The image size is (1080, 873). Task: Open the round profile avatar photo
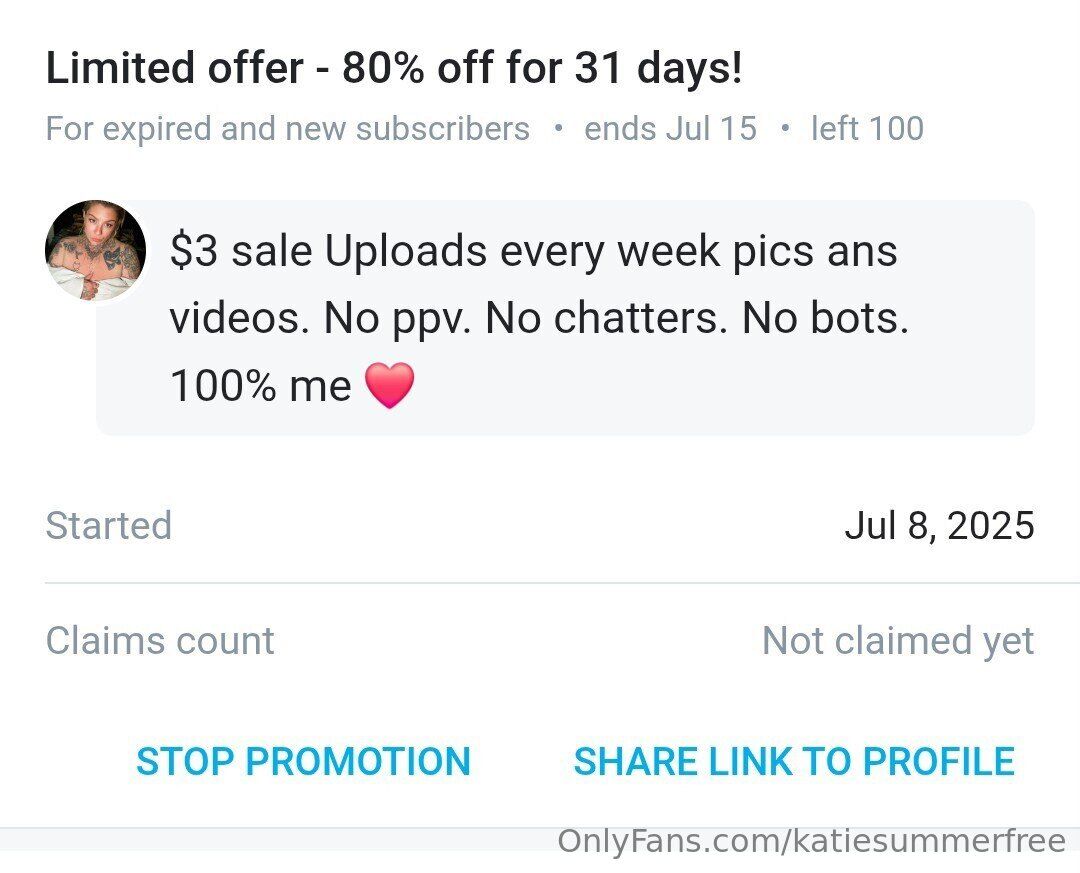click(x=96, y=250)
